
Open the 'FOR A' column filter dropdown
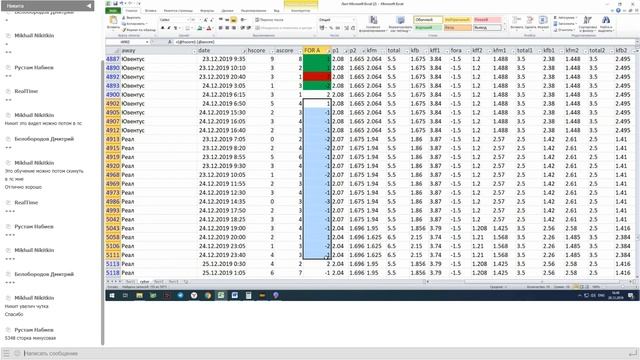click(x=328, y=51)
